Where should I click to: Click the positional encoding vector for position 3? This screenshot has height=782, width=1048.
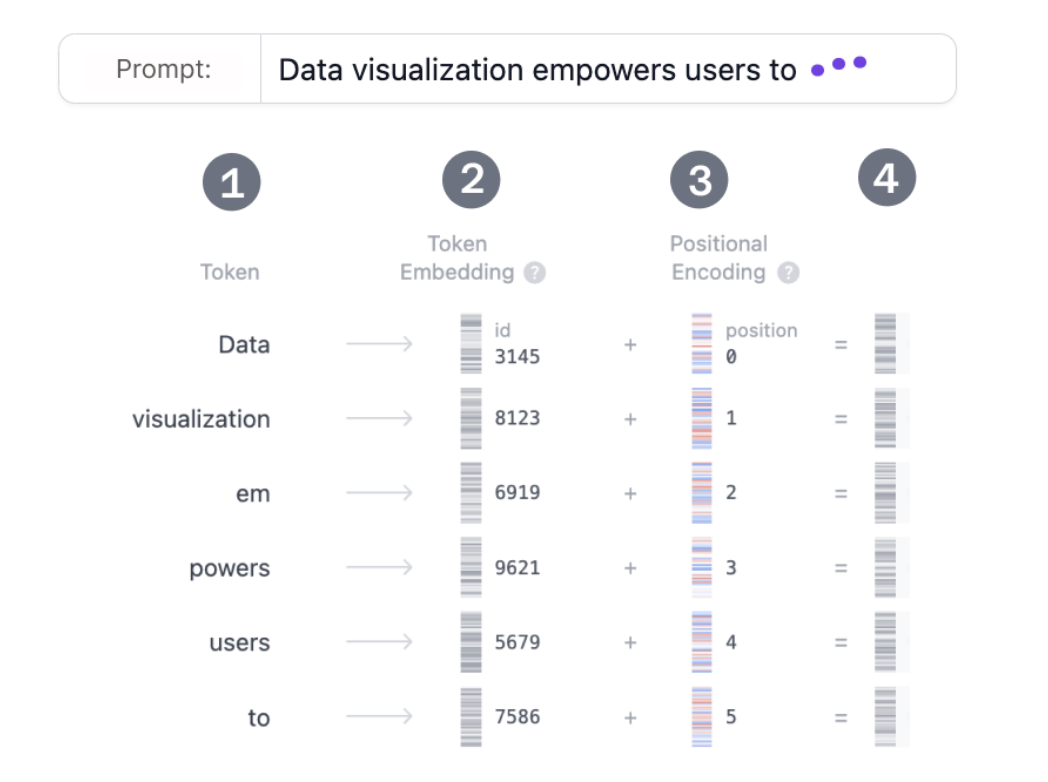pos(702,567)
